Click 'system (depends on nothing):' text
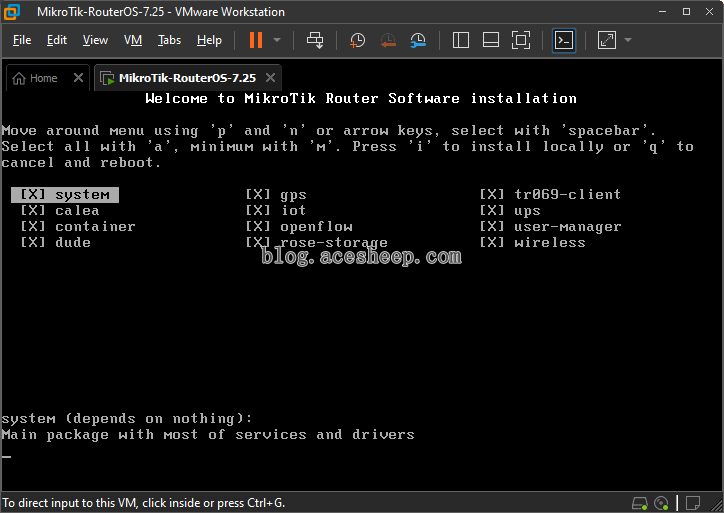 (x=127, y=418)
